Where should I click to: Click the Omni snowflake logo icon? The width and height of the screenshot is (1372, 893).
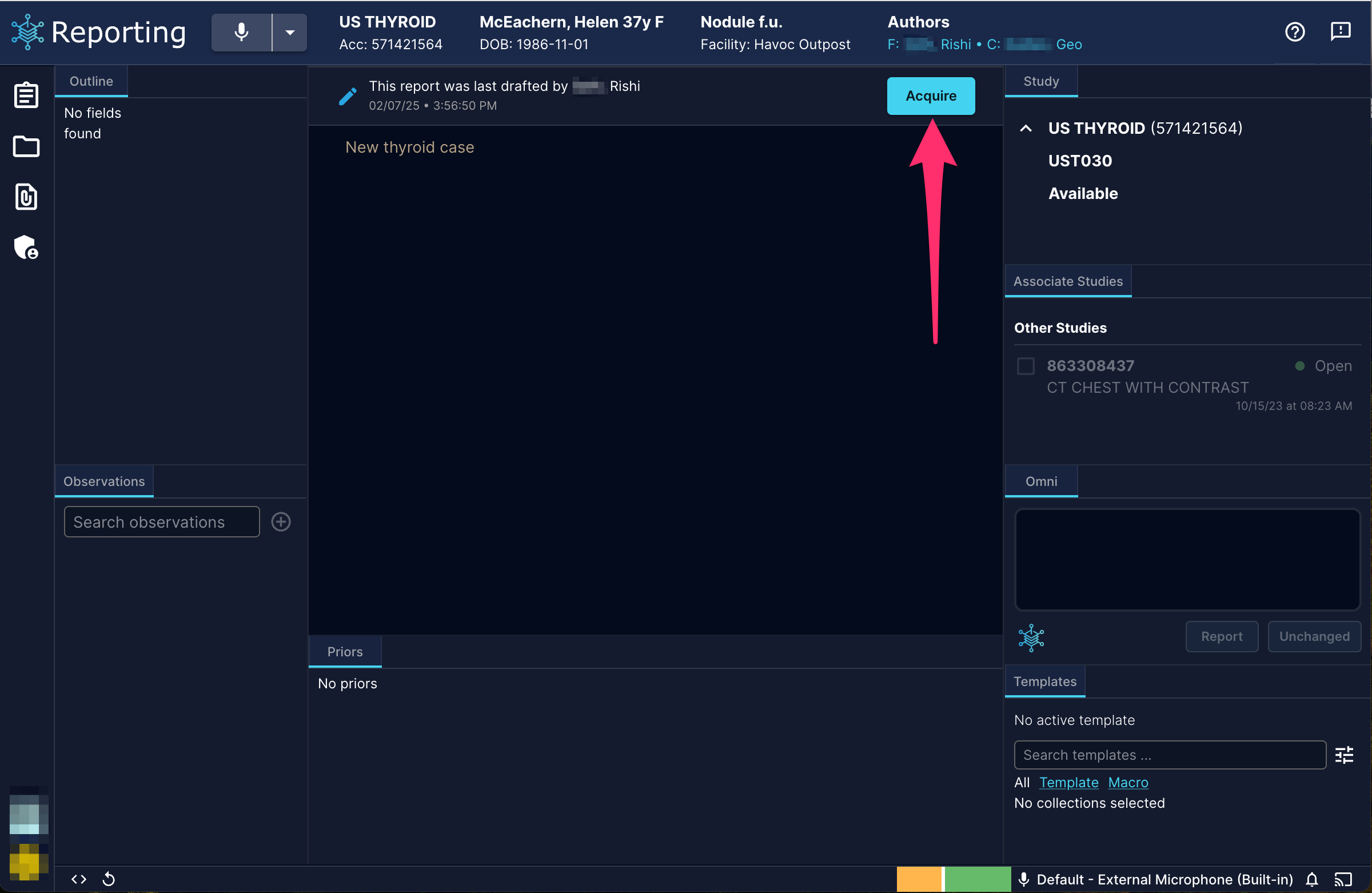pyautogui.click(x=1031, y=637)
